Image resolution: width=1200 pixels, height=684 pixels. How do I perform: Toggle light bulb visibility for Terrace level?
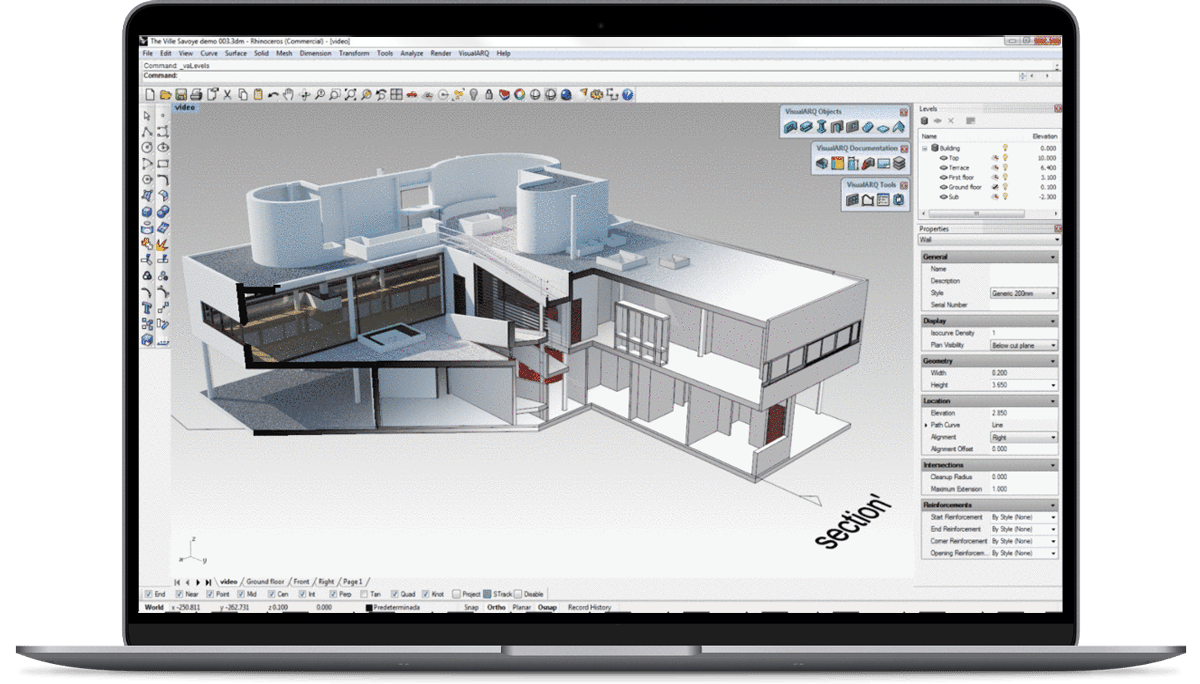pyautogui.click(x=1004, y=167)
